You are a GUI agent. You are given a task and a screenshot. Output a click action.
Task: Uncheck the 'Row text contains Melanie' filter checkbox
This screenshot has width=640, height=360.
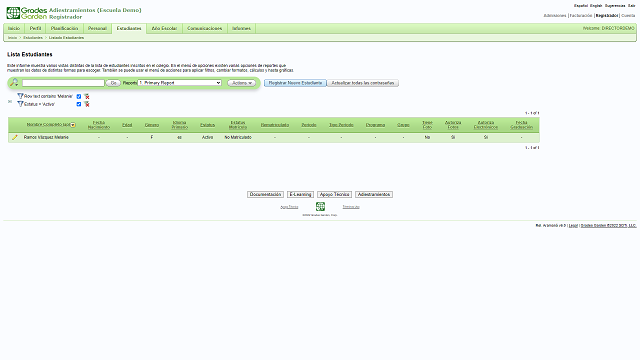[79, 97]
